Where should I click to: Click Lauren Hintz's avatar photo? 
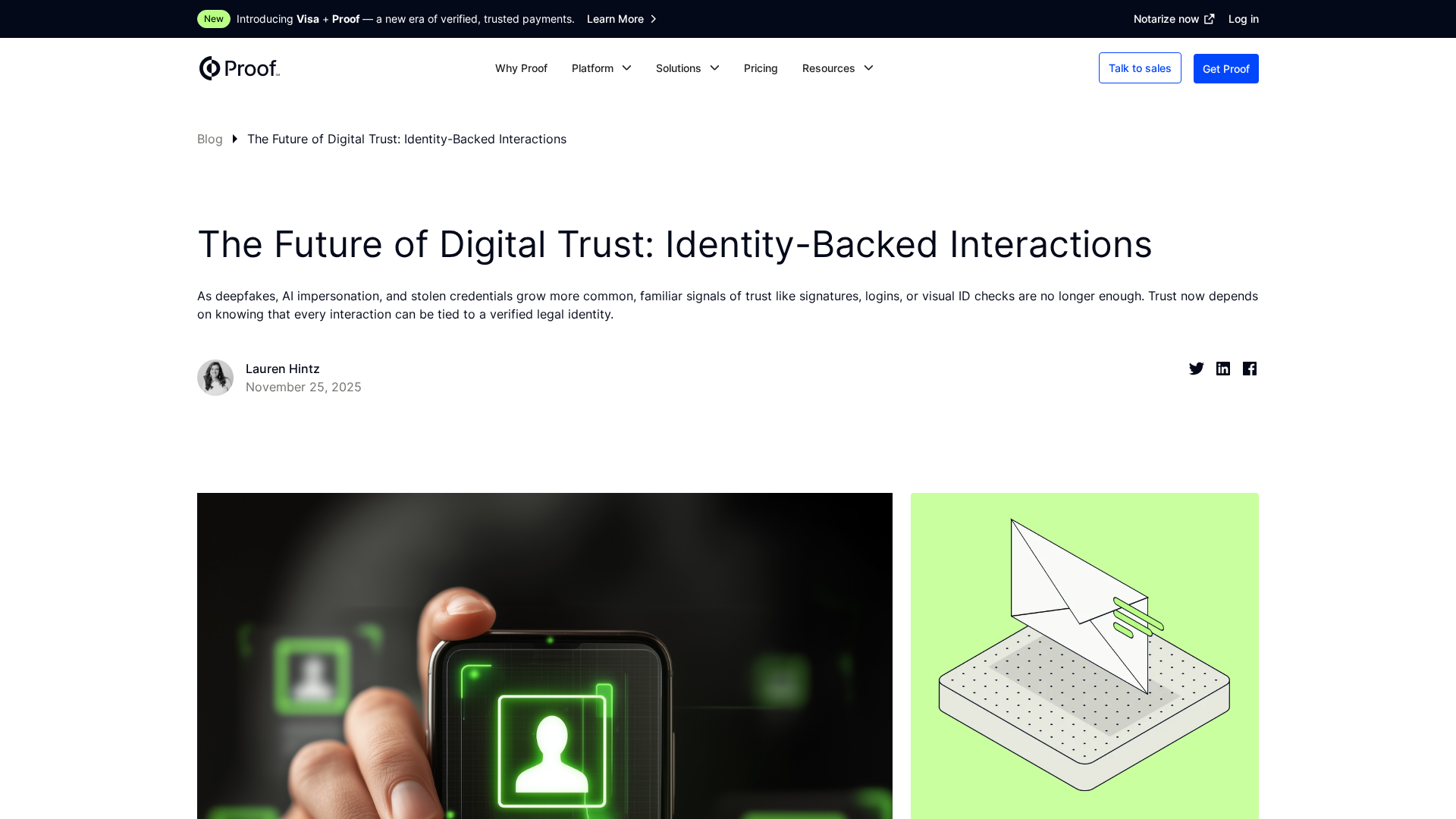coord(215,378)
